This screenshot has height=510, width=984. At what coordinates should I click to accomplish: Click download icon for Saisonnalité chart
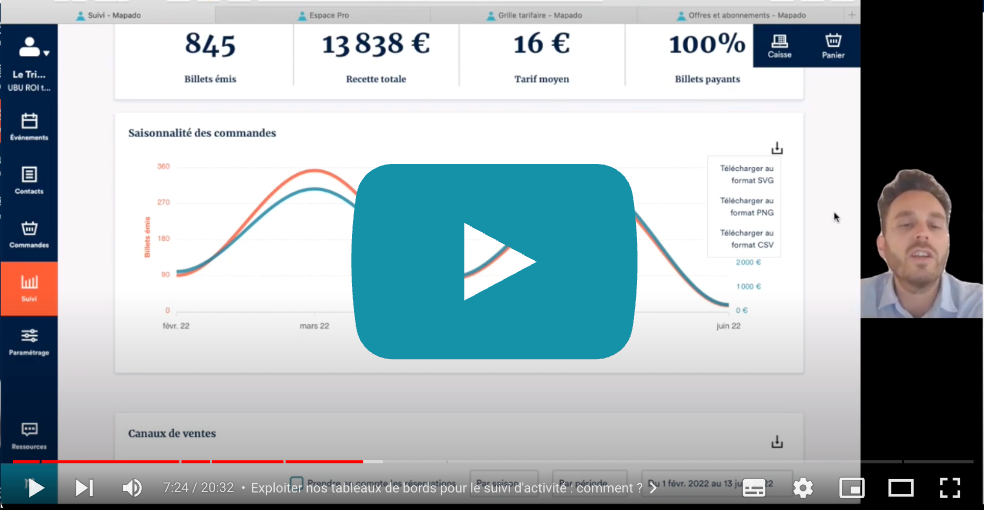(777, 148)
